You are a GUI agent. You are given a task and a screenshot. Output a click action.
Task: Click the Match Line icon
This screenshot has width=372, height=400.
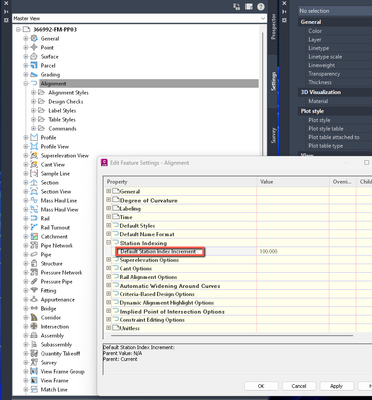coord(34,389)
